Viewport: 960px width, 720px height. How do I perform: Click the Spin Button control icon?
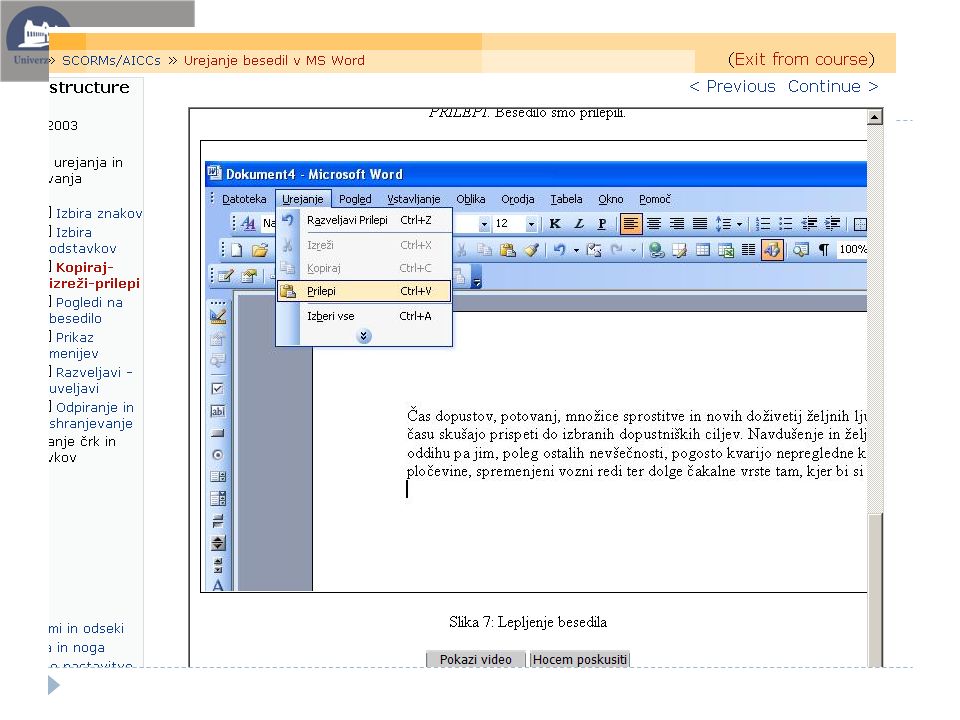click(217, 543)
